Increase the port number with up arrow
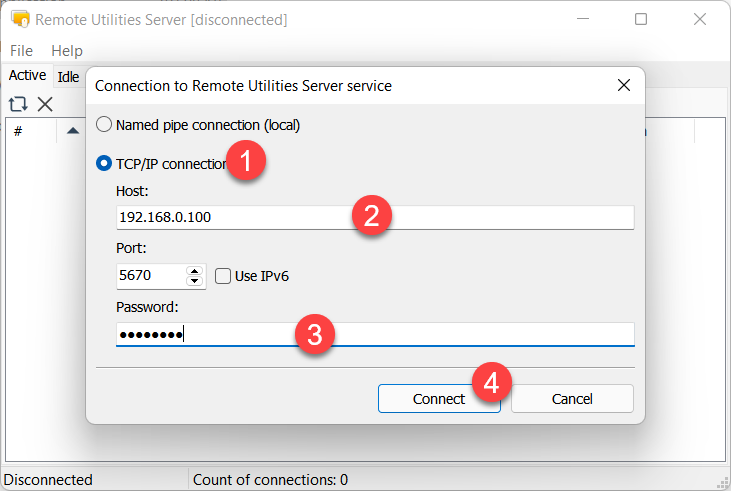 click(x=194, y=270)
